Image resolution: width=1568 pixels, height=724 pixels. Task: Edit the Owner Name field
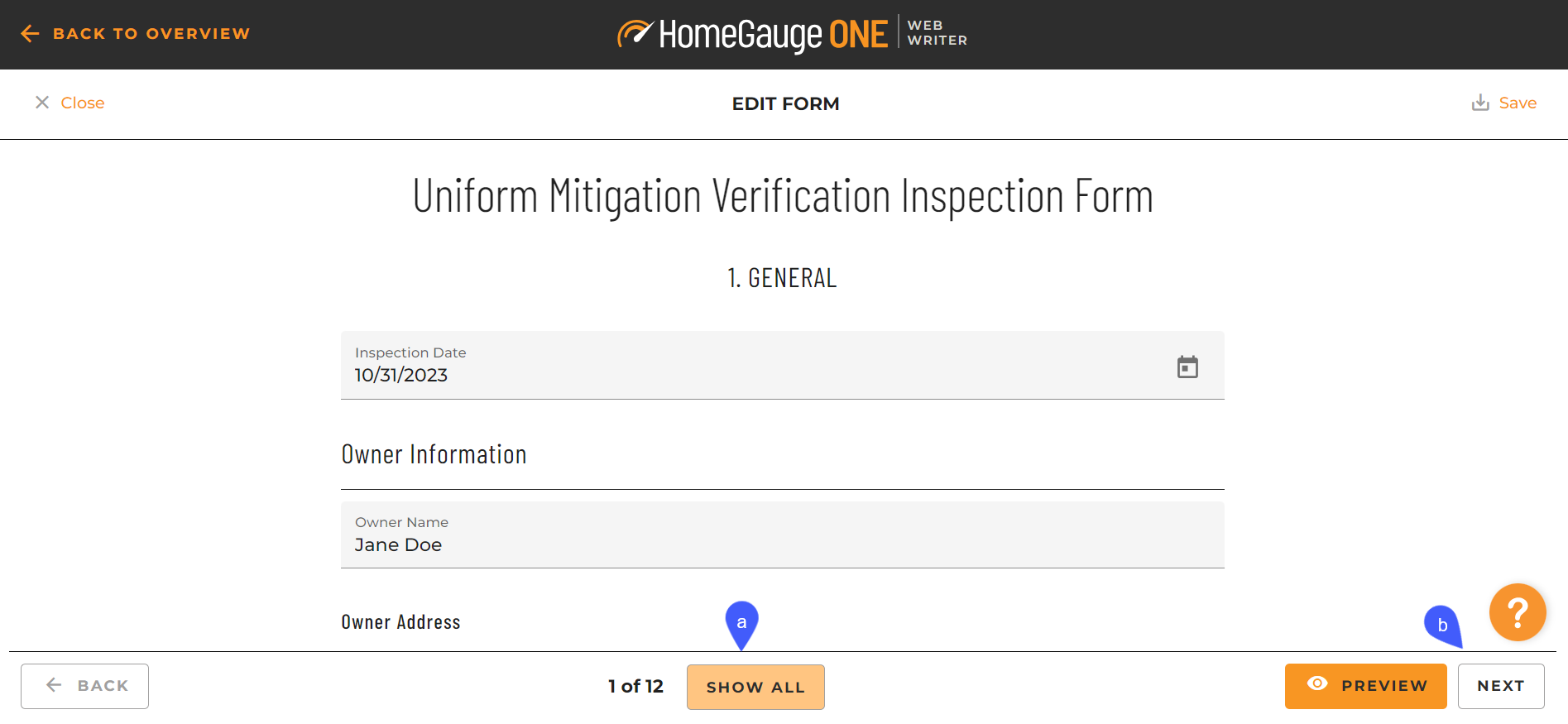point(782,535)
